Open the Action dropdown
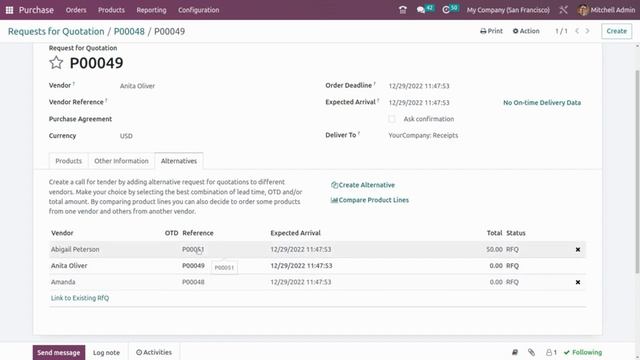The width and height of the screenshot is (640, 360). click(x=526, y=31)
